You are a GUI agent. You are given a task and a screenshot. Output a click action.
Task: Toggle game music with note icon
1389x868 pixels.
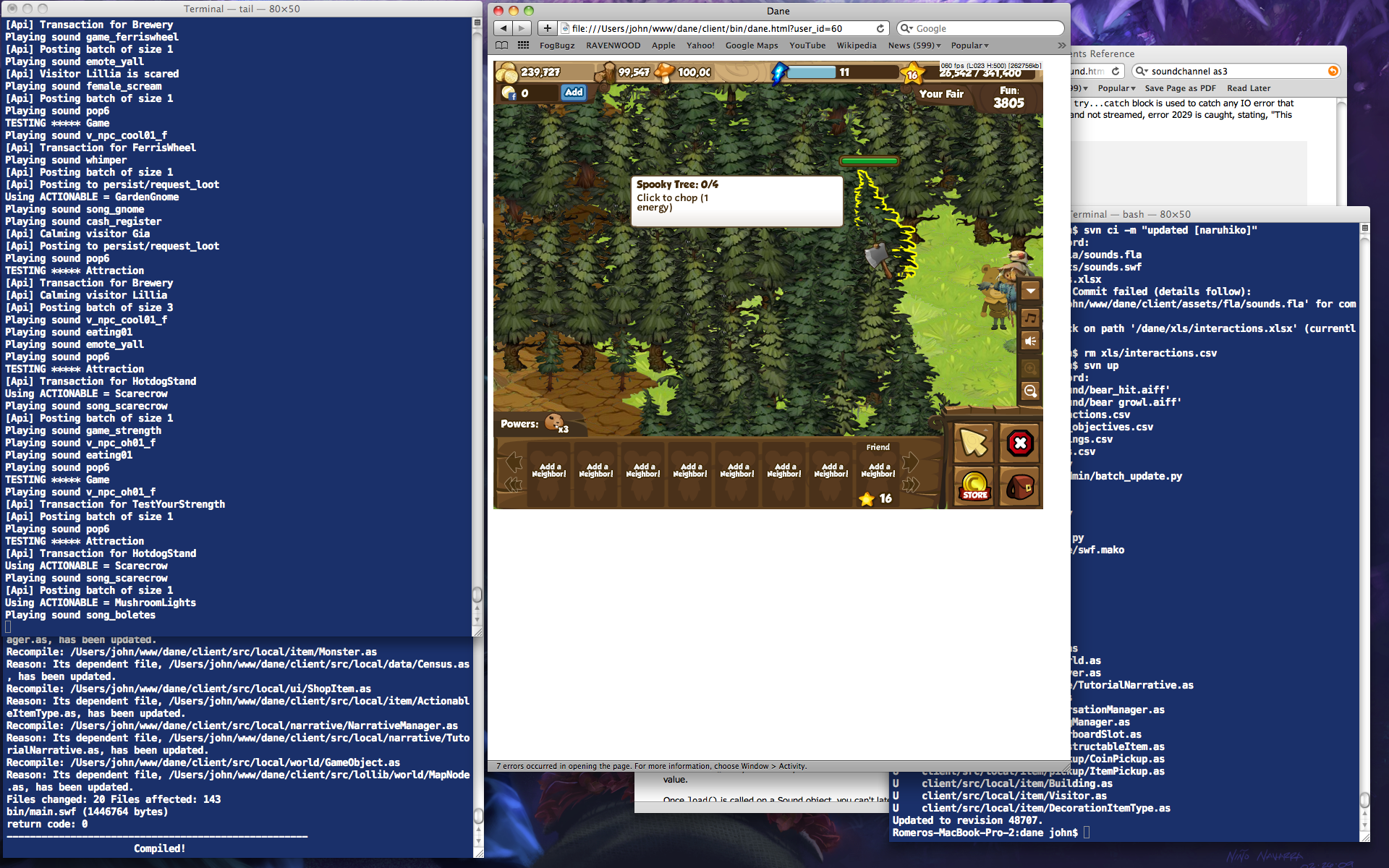tap(1030, 318)
